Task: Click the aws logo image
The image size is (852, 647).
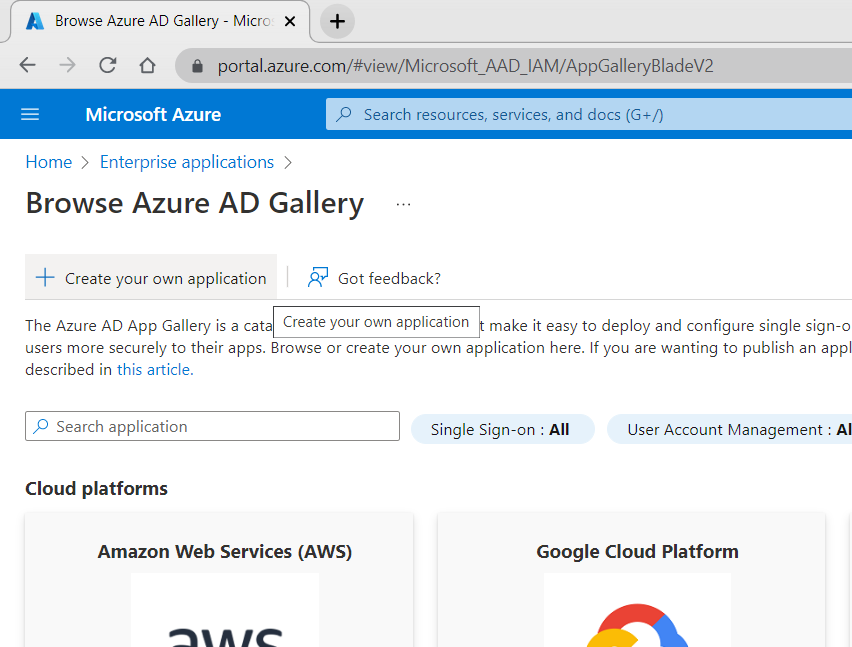Action: (225, 610)
